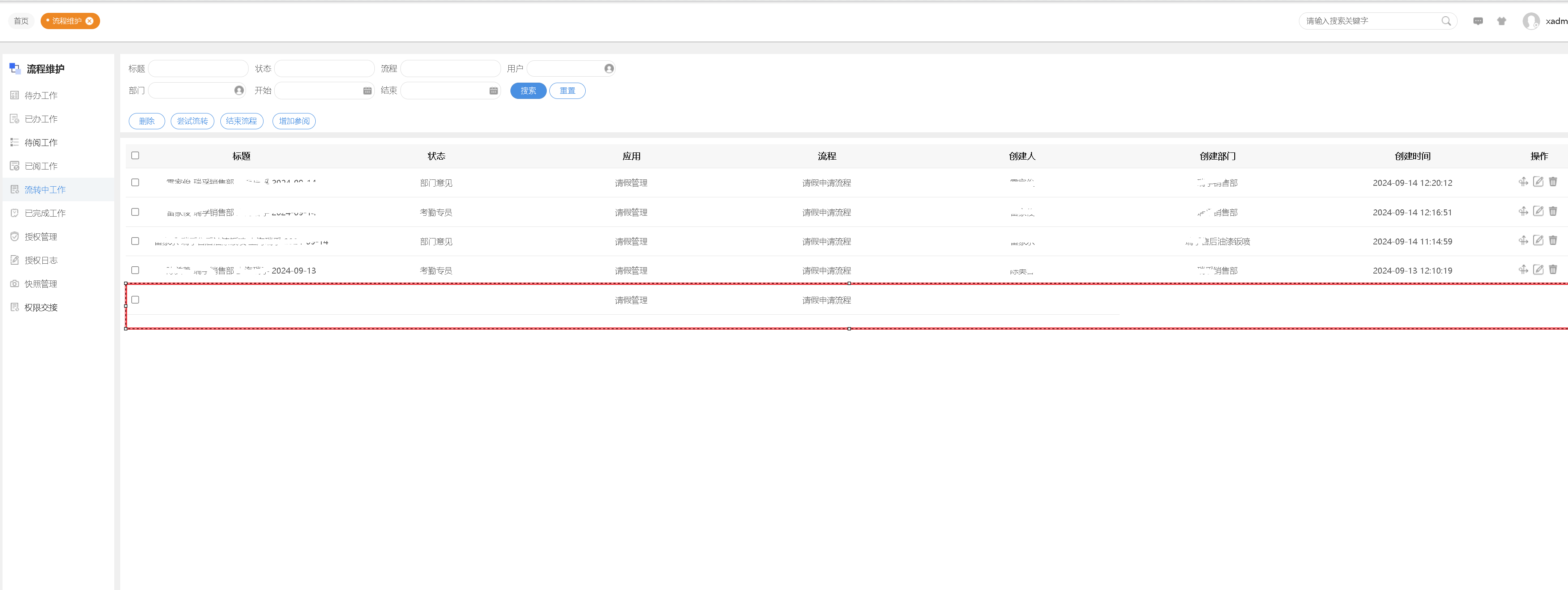Open 待办工作 in the sidebar

(41, 95)
